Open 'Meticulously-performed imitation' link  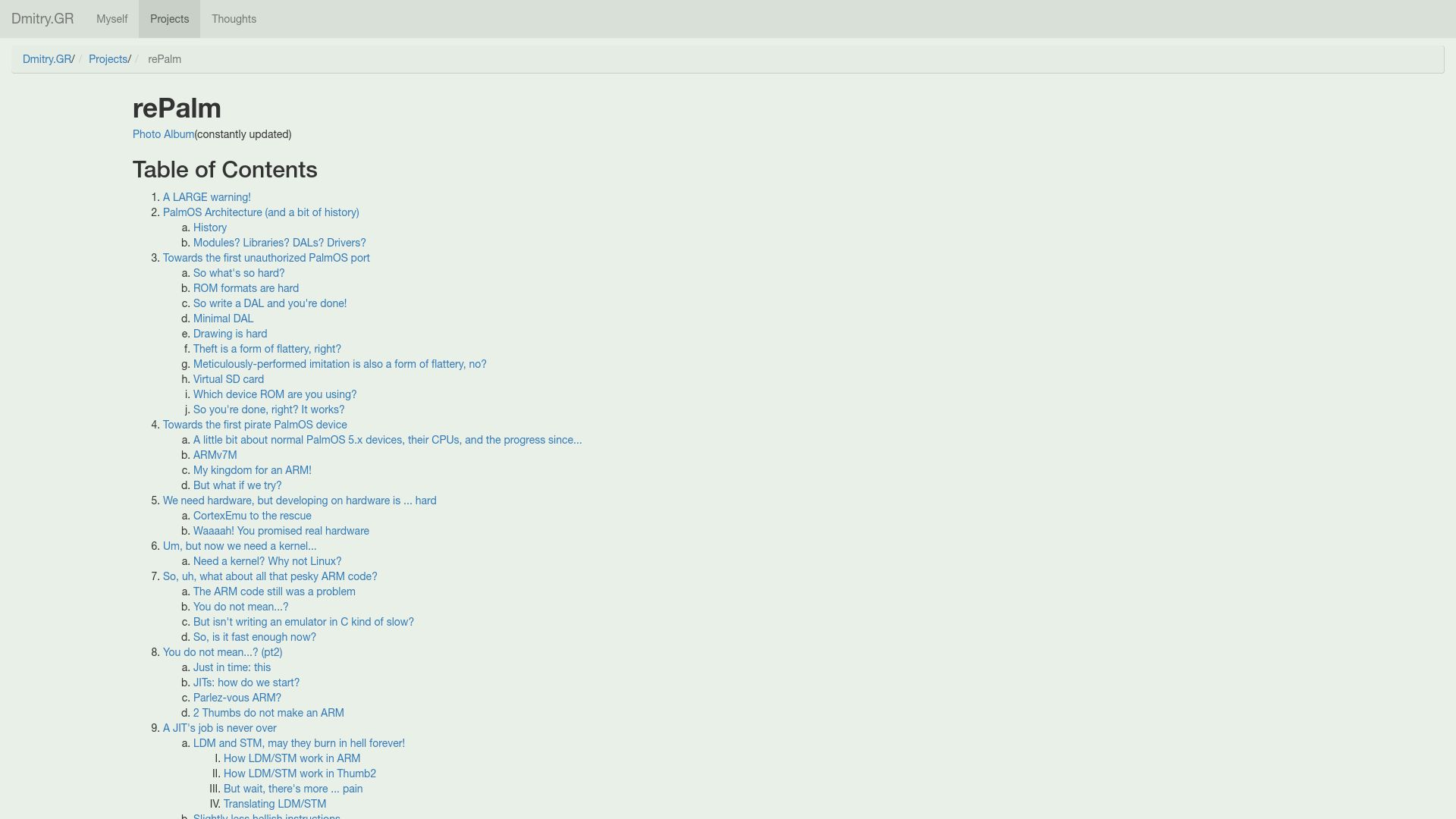pos(340,364)
